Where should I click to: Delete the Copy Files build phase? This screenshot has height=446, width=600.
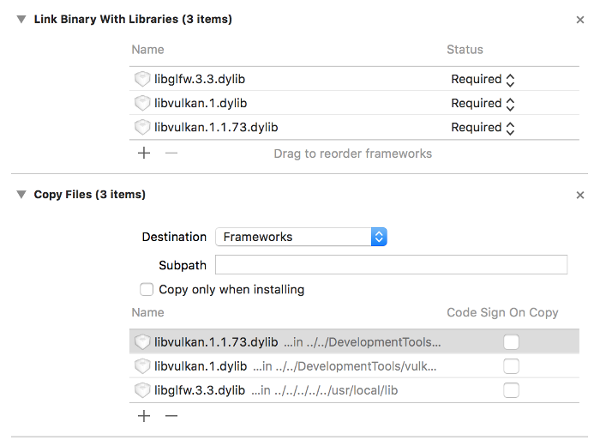click(580, 195)
